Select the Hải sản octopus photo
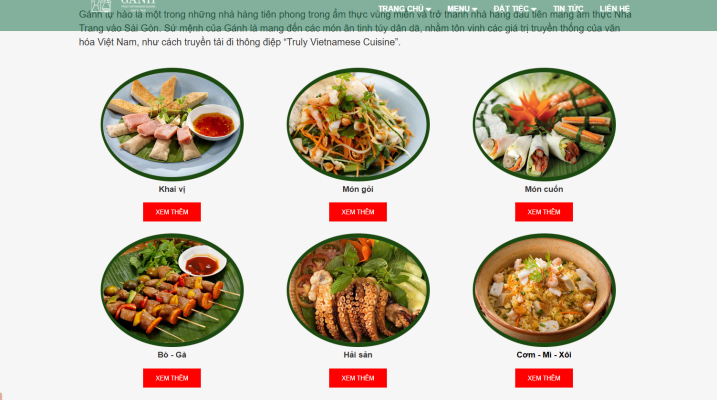This screenshot has height=400, width=717. pyautogui.click(x=358, y=290)
